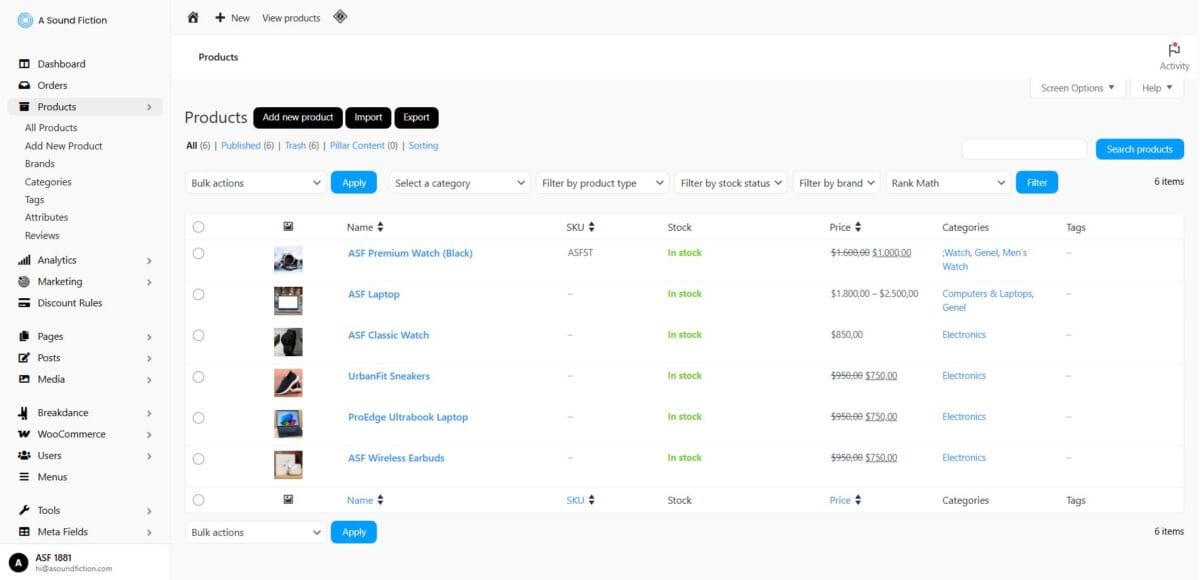Toggle the select-all checkbox in table header
The image size is (1200, 580).
[198, 228]
